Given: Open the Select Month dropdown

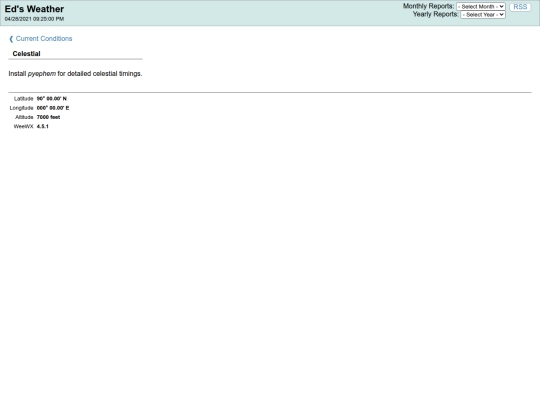Looking at the screenshot, I should tap(481, 7).
